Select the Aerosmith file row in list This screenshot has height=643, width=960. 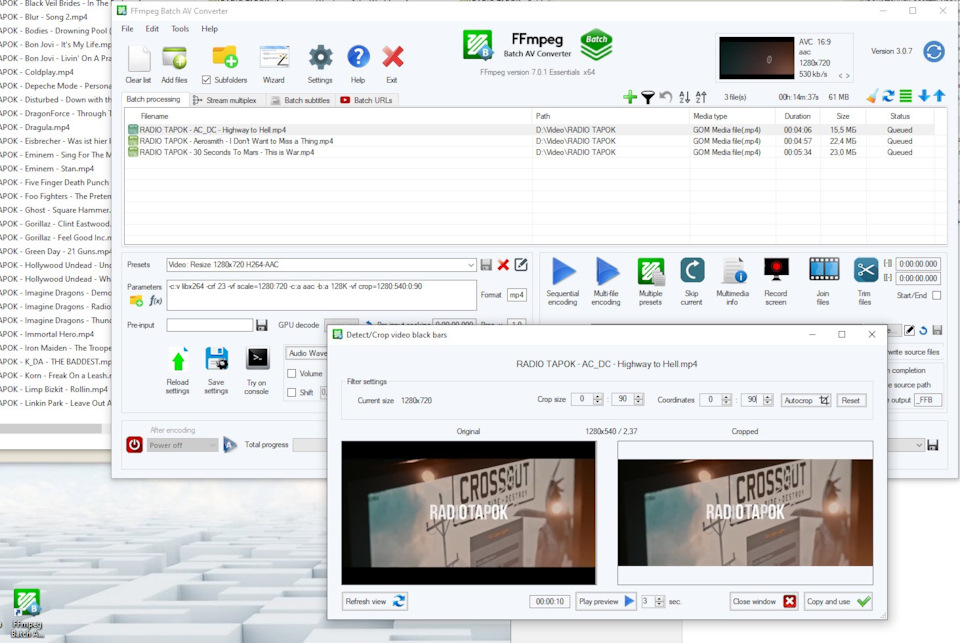click(x=236, y=141)
